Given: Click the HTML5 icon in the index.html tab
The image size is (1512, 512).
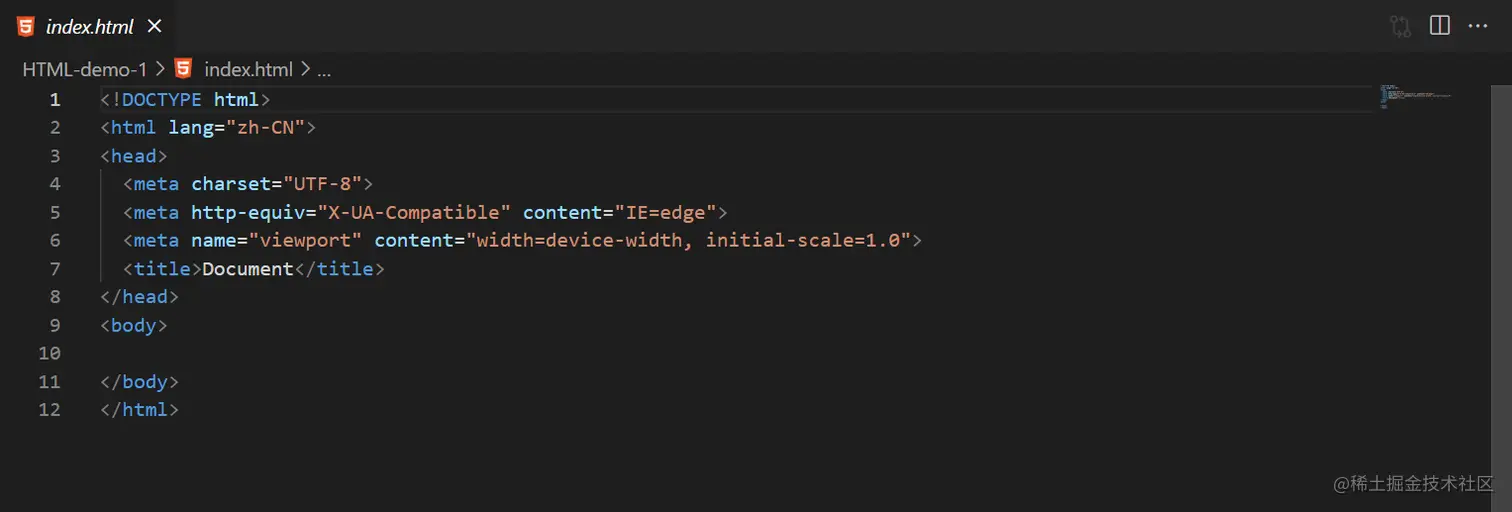Looking at the screenshot, I should point(25,27).
